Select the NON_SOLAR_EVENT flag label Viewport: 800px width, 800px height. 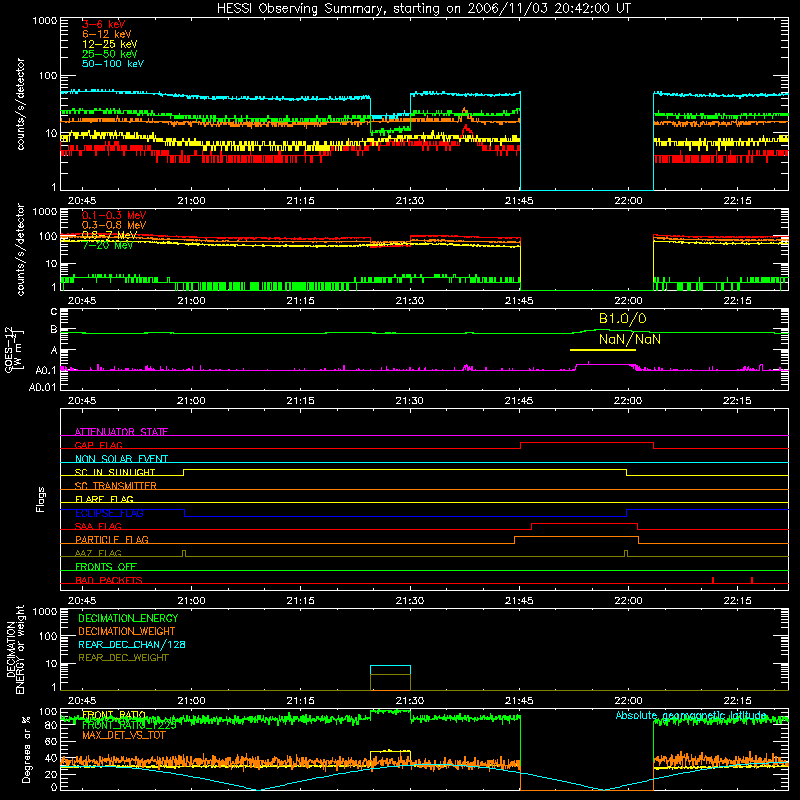(121, 459)
